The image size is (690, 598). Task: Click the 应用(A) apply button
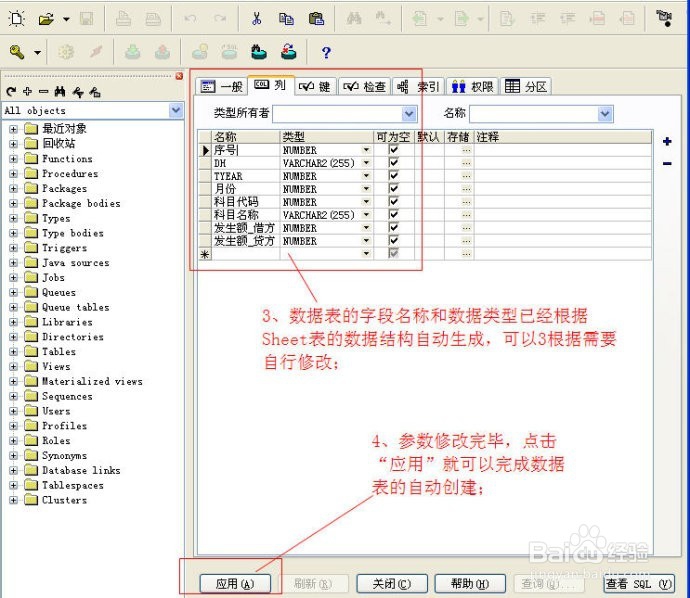[235, 584]
